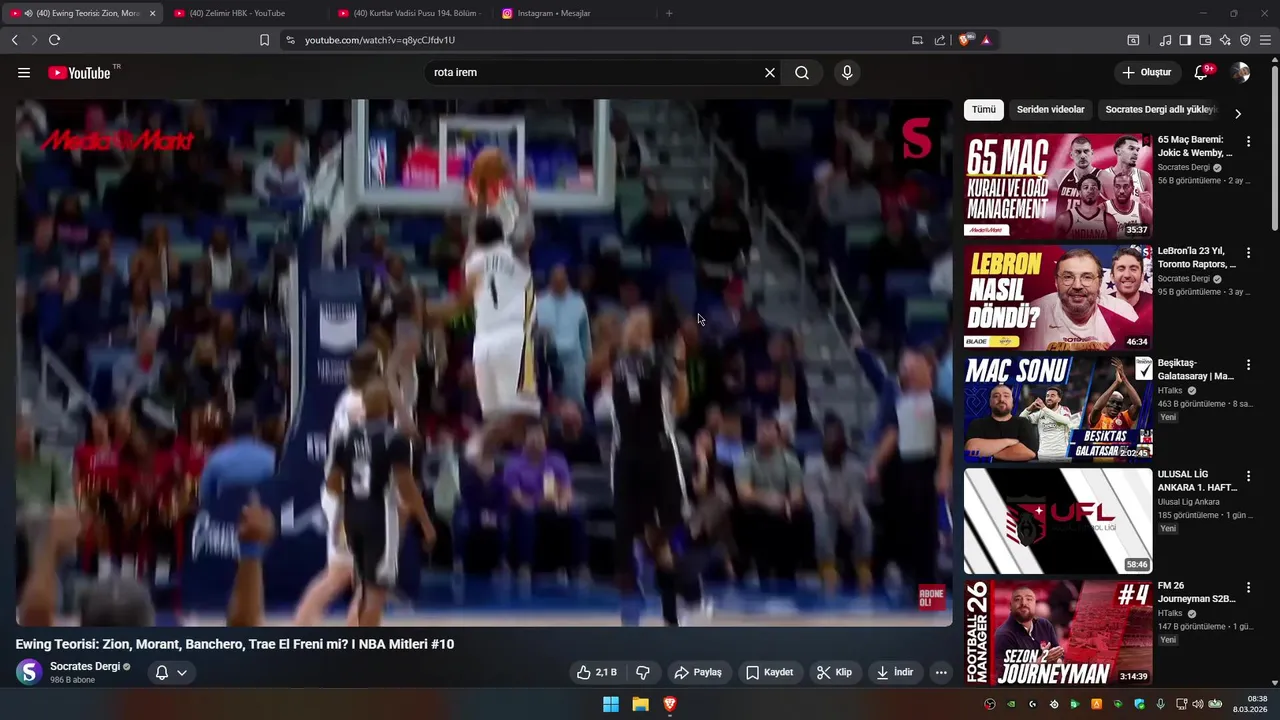This screenshot has width=1280, height=720.
Task: Dislike the video with the thumbs-down button
Action: point(643,672)
